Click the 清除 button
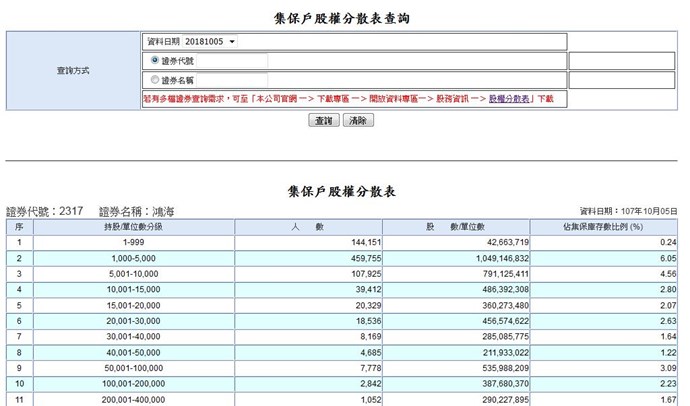 (357, 120)
